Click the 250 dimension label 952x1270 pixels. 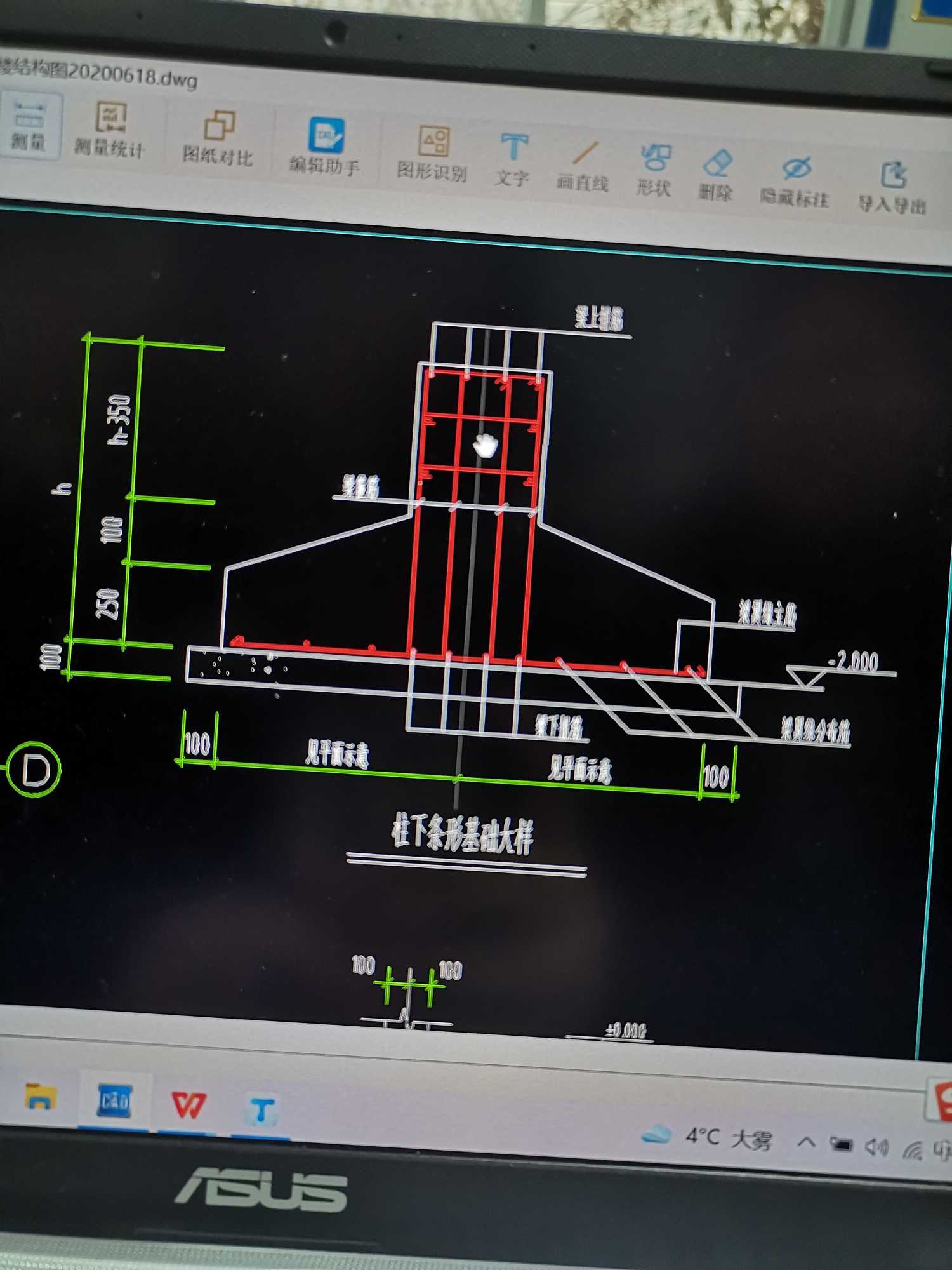107,603
